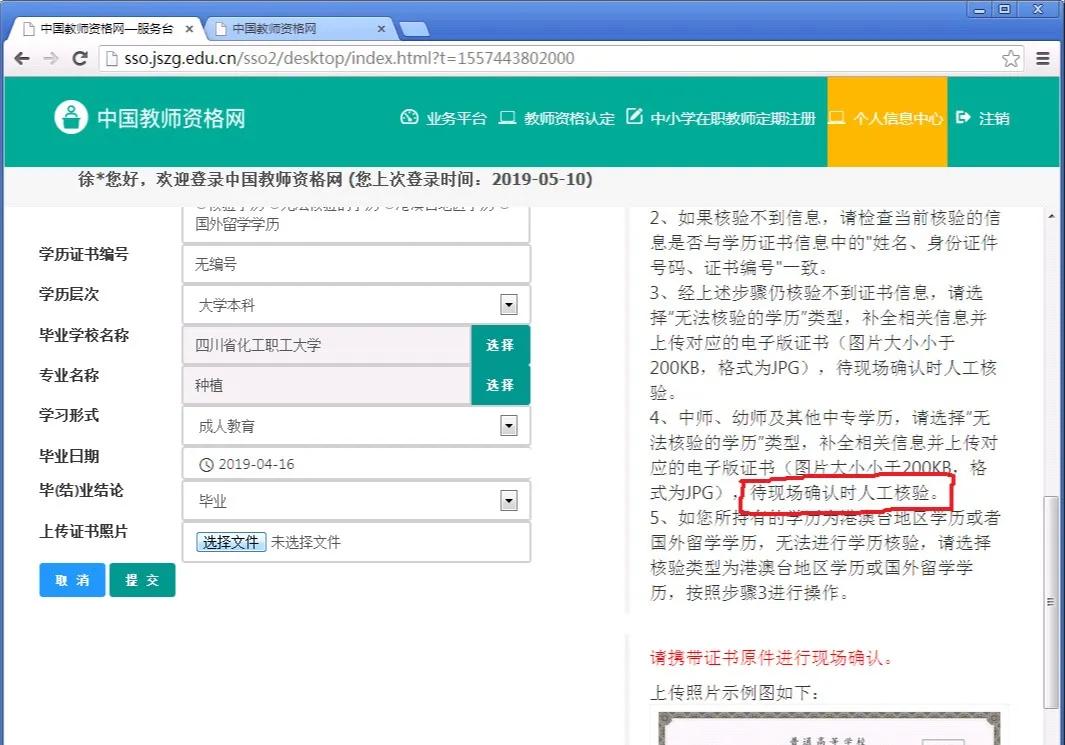Click the 业务平台 globe icon

[x=410, y=116]
